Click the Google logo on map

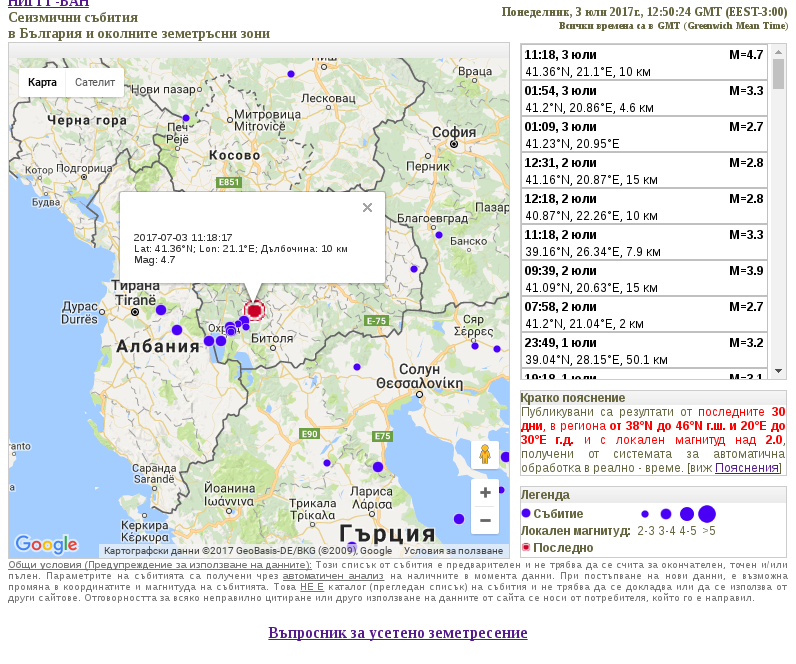(x=46, y=544)
